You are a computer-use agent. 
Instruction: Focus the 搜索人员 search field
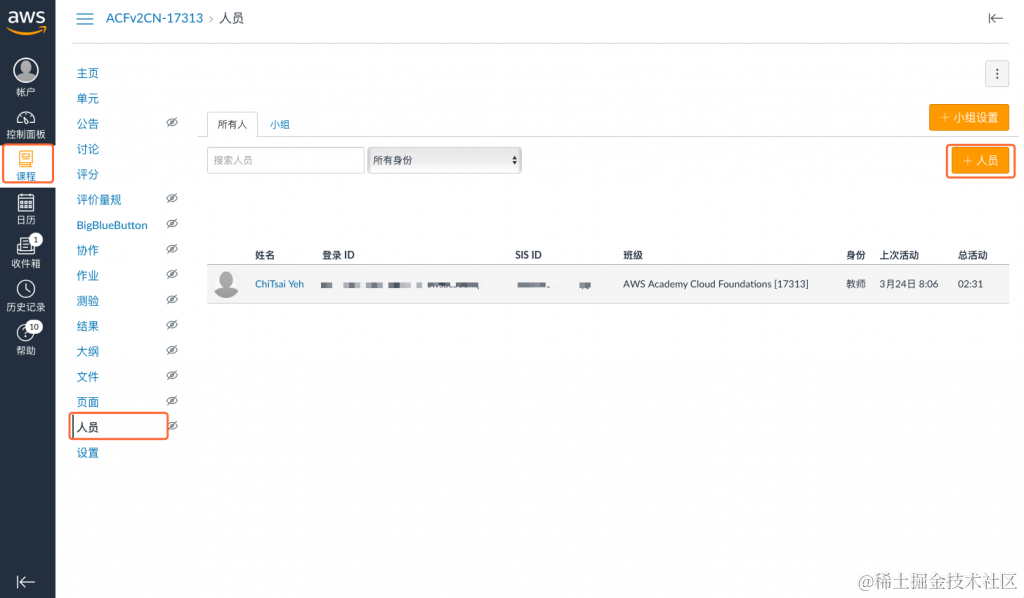285,160
